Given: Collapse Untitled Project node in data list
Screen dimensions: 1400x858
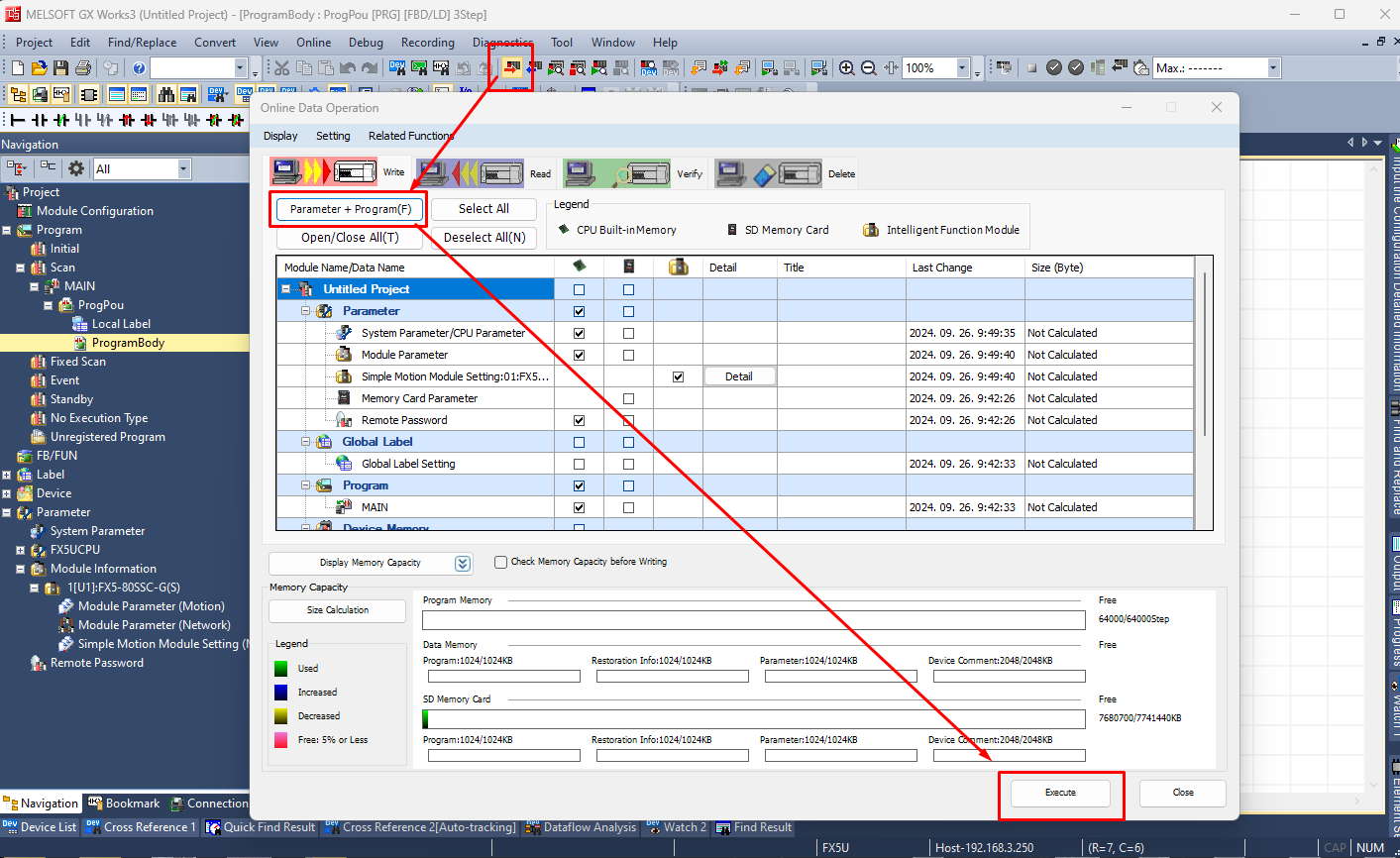Looking at the screenshot, I should coord(286,289).
